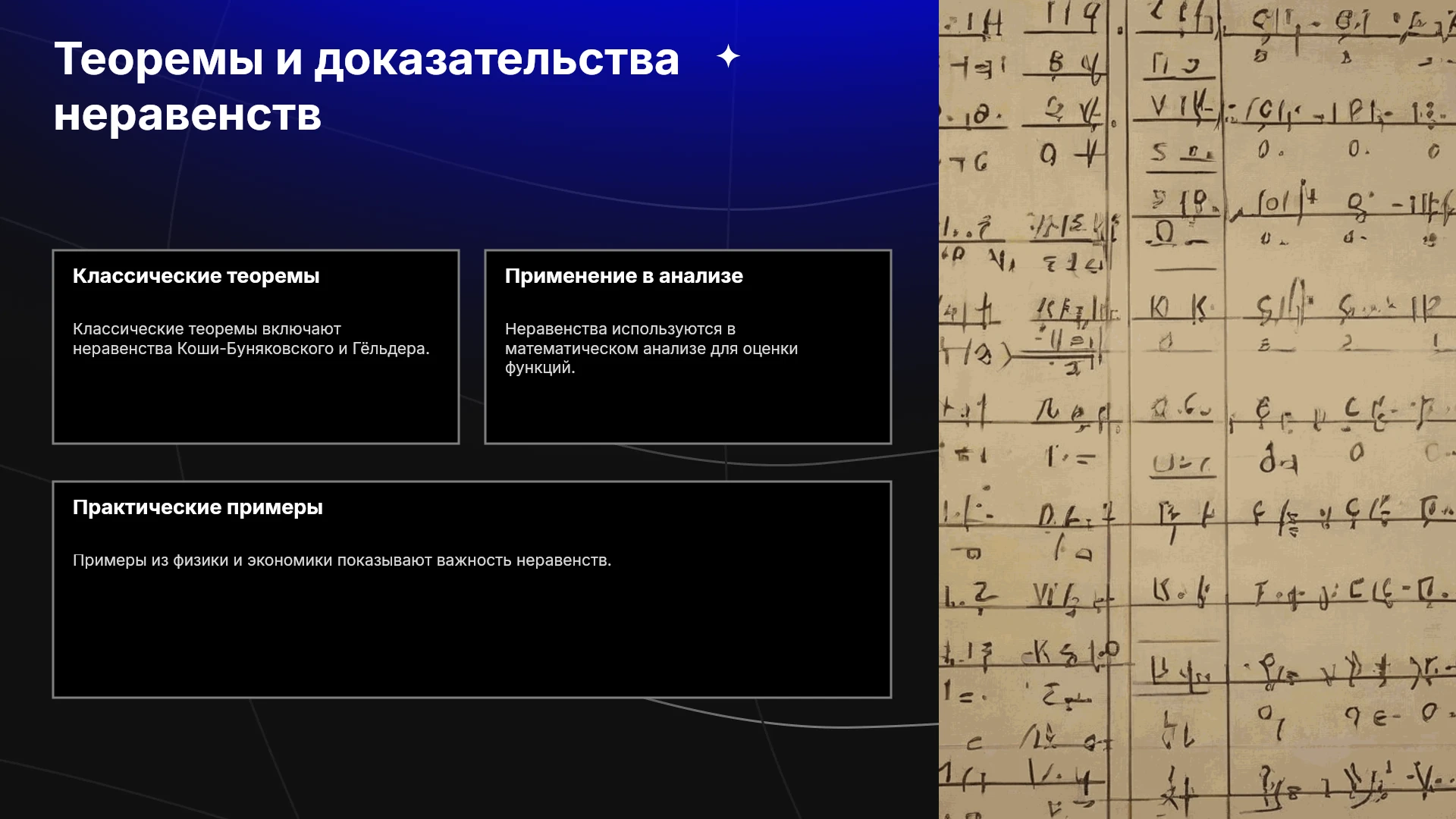
Task: Click the 'Применение в анализе' heading
Action: click(x=623, y=276)
